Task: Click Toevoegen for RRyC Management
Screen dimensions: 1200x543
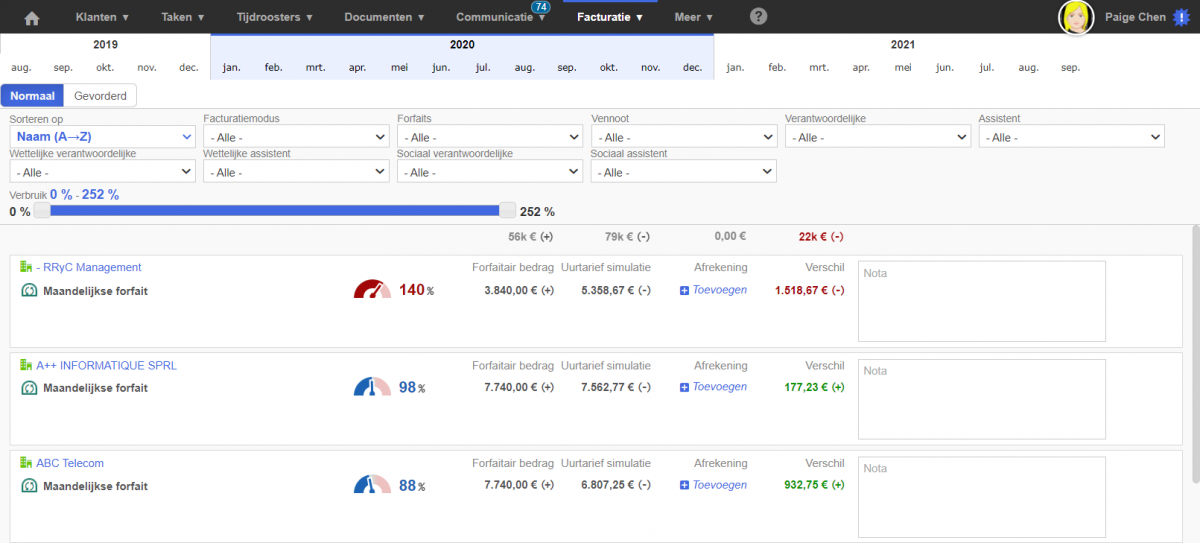Action: (x=718, y=290)
